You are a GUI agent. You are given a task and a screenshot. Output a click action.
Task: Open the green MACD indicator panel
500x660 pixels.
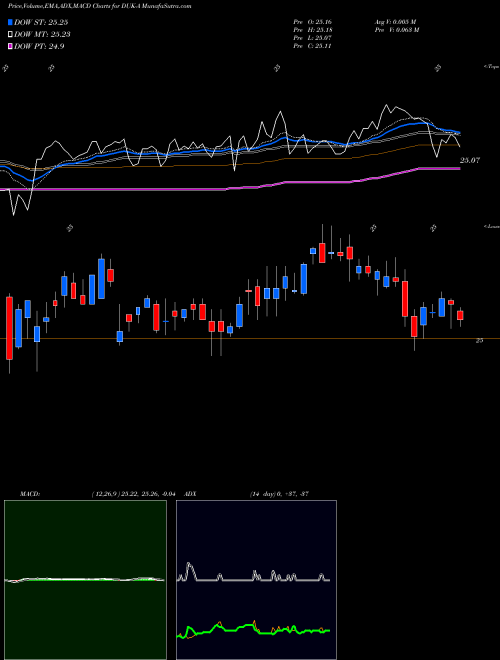[85, 580]
